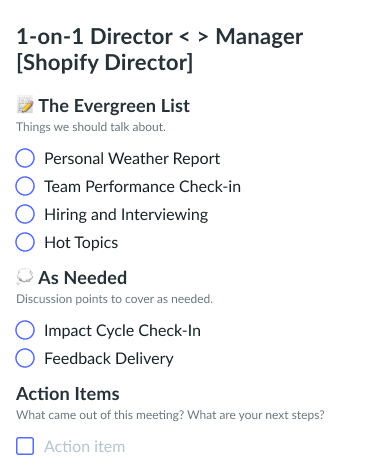Screen dimensions: 375x476
Task: Click the Action item placeholder field
Action: coord(85,446)
